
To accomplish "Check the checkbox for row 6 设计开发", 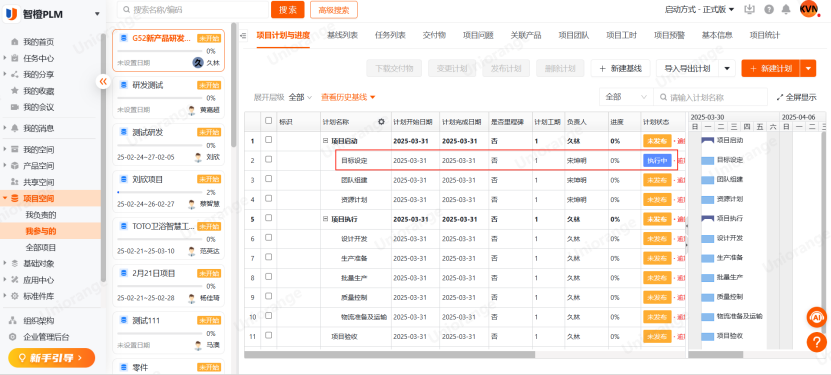I will point(269,238).
